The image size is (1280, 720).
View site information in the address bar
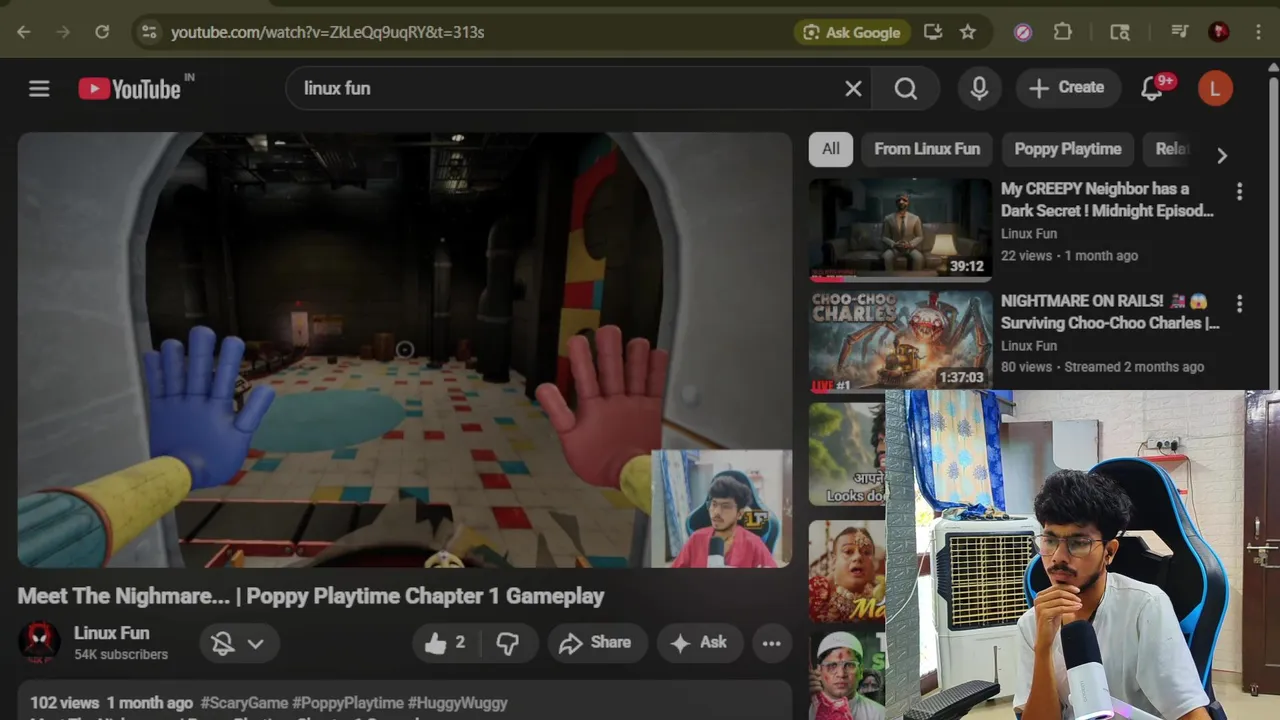pos(149,32)
